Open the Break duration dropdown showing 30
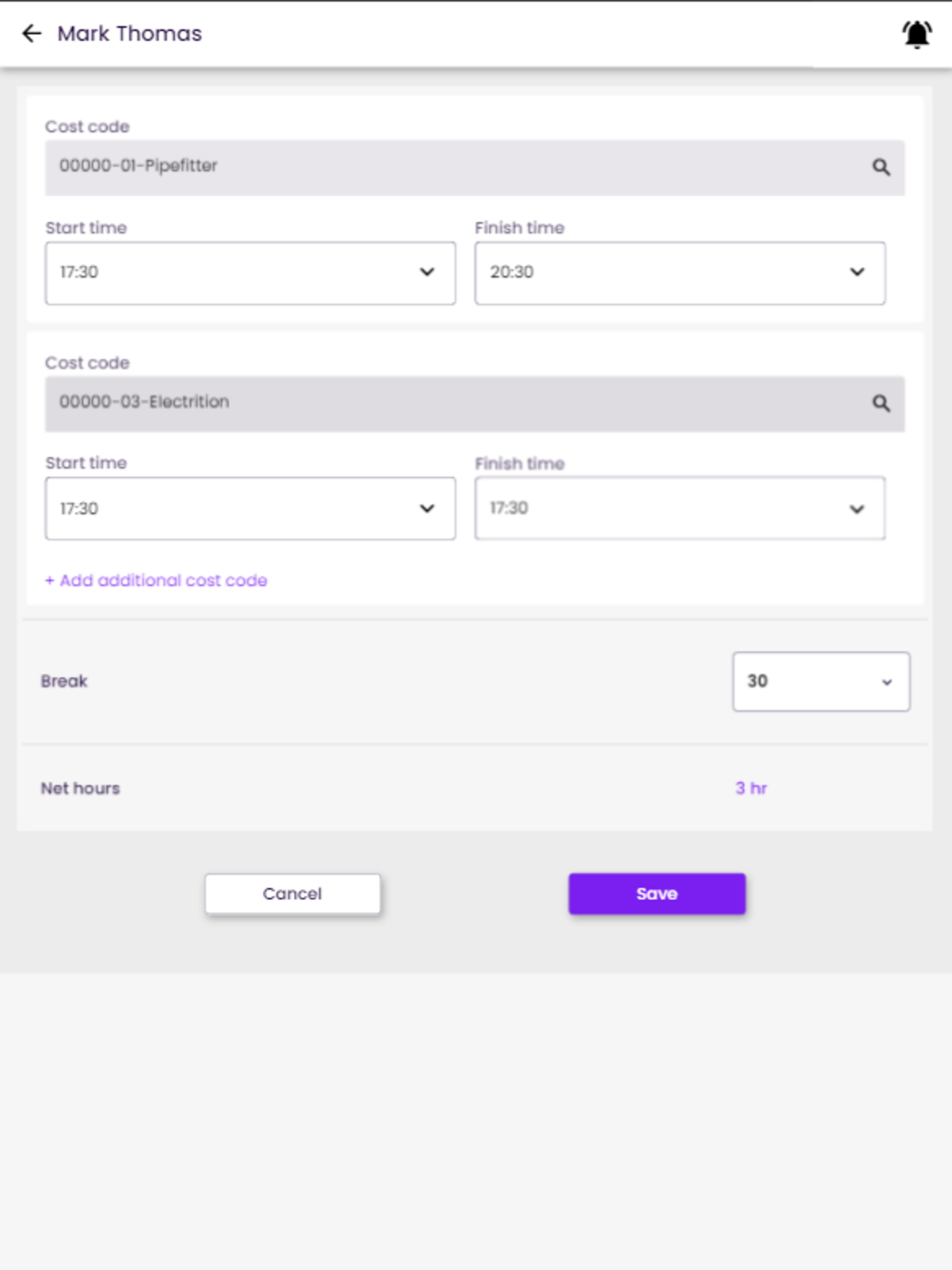The width and height of the screenshot is (952, 1270). pos(821,681)
